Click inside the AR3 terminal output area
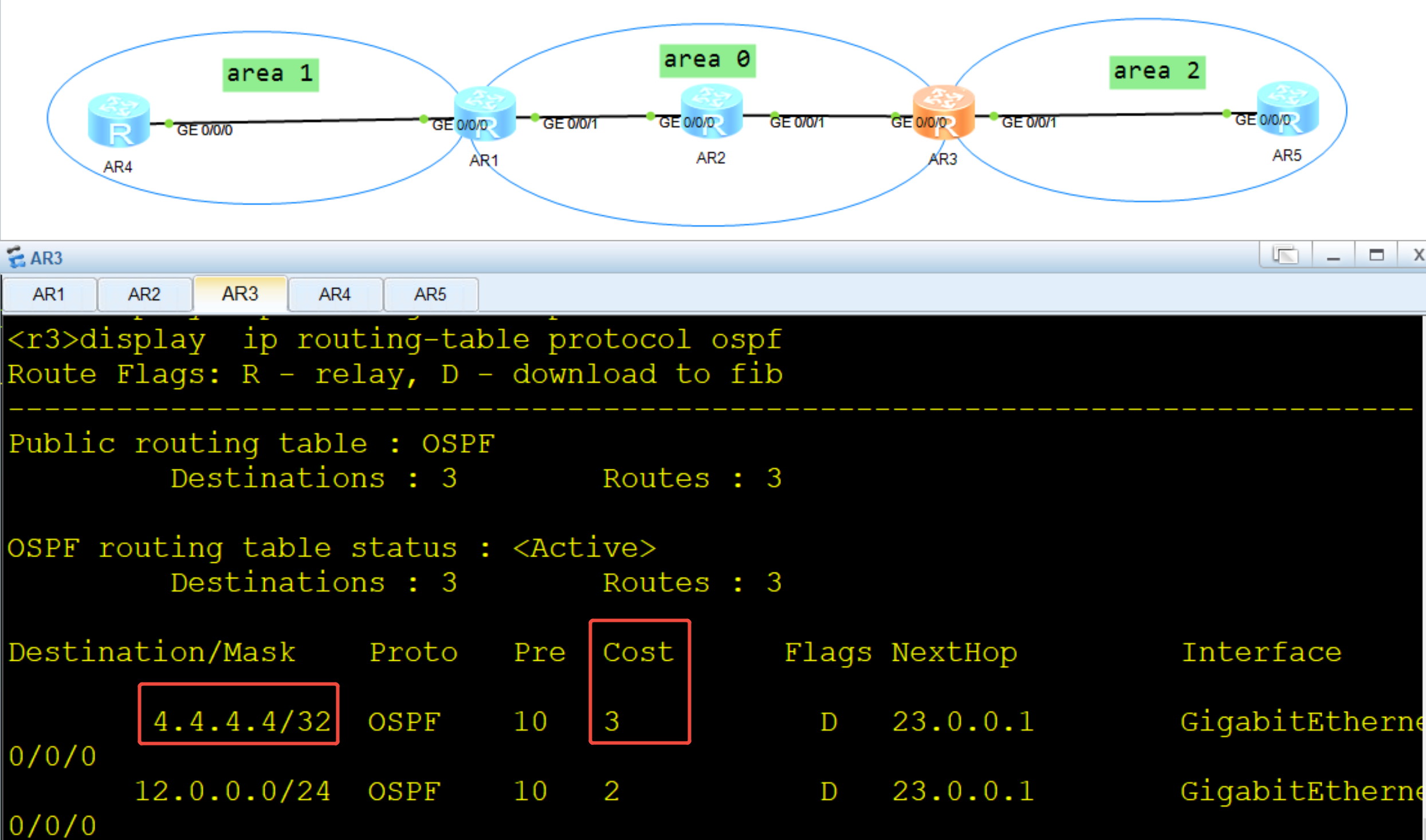1426x840 pixels. pyautogui.click(x=688, y=515)
